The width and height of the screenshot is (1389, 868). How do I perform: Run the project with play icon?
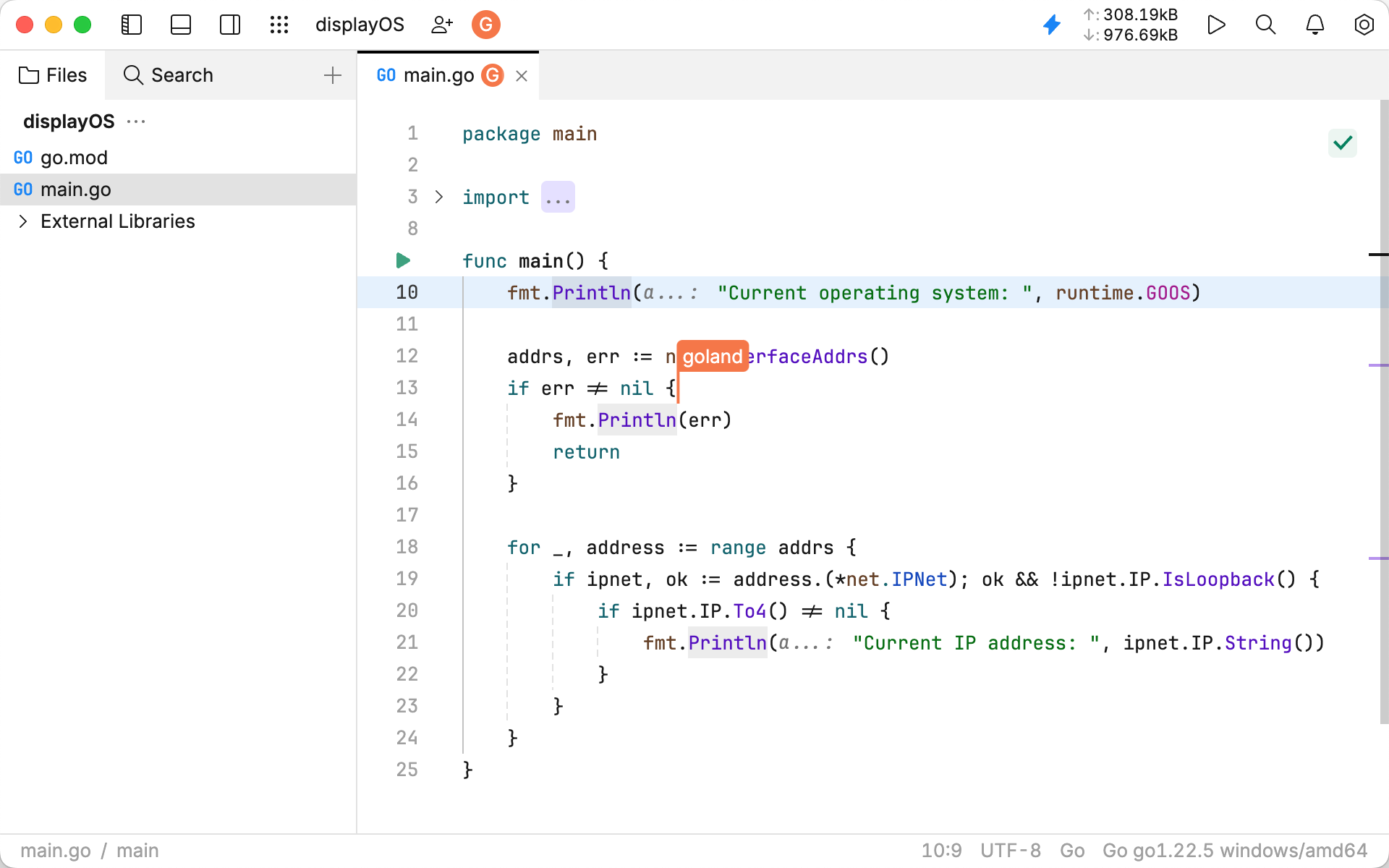point(1216,25)
